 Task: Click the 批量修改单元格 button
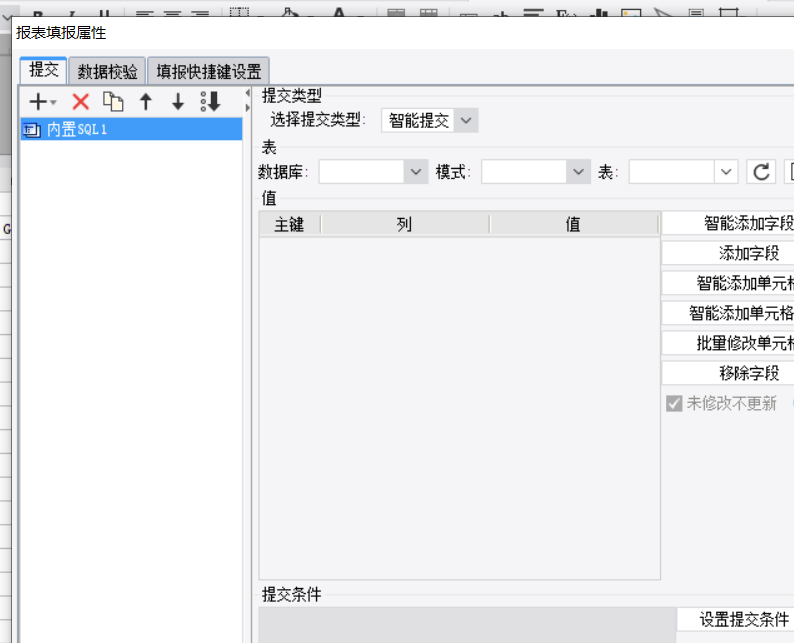click(x=728, y=343)
